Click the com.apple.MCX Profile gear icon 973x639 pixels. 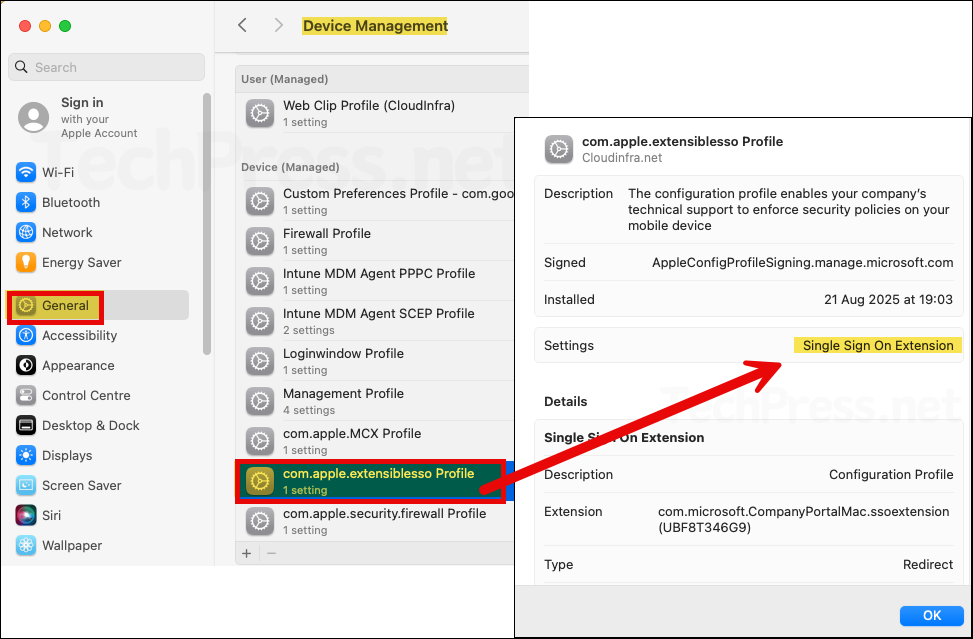pyautogui.click(x=260, y=441)
